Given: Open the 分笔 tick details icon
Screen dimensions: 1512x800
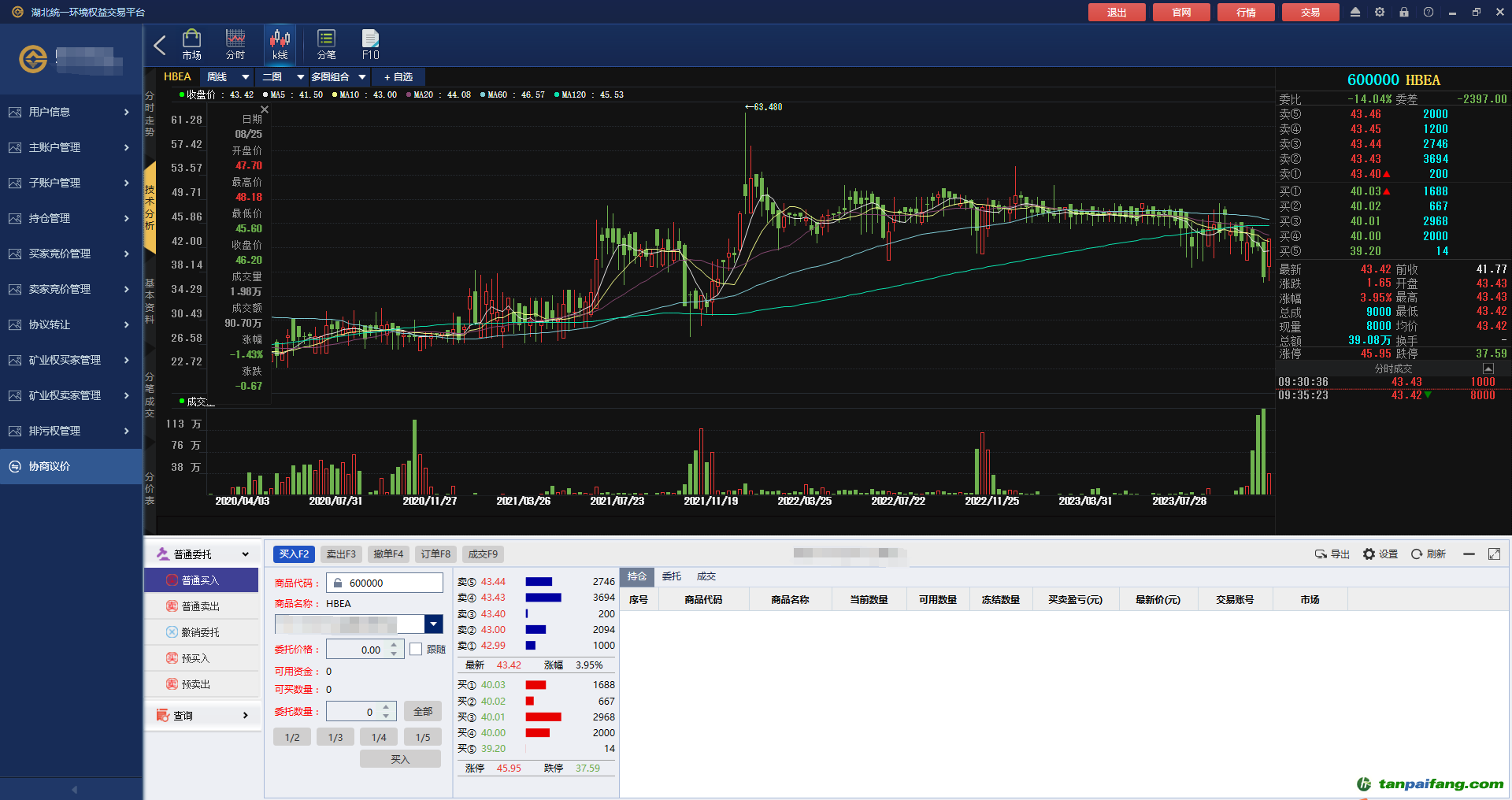Looking at the screenshot, I should 326,44.
